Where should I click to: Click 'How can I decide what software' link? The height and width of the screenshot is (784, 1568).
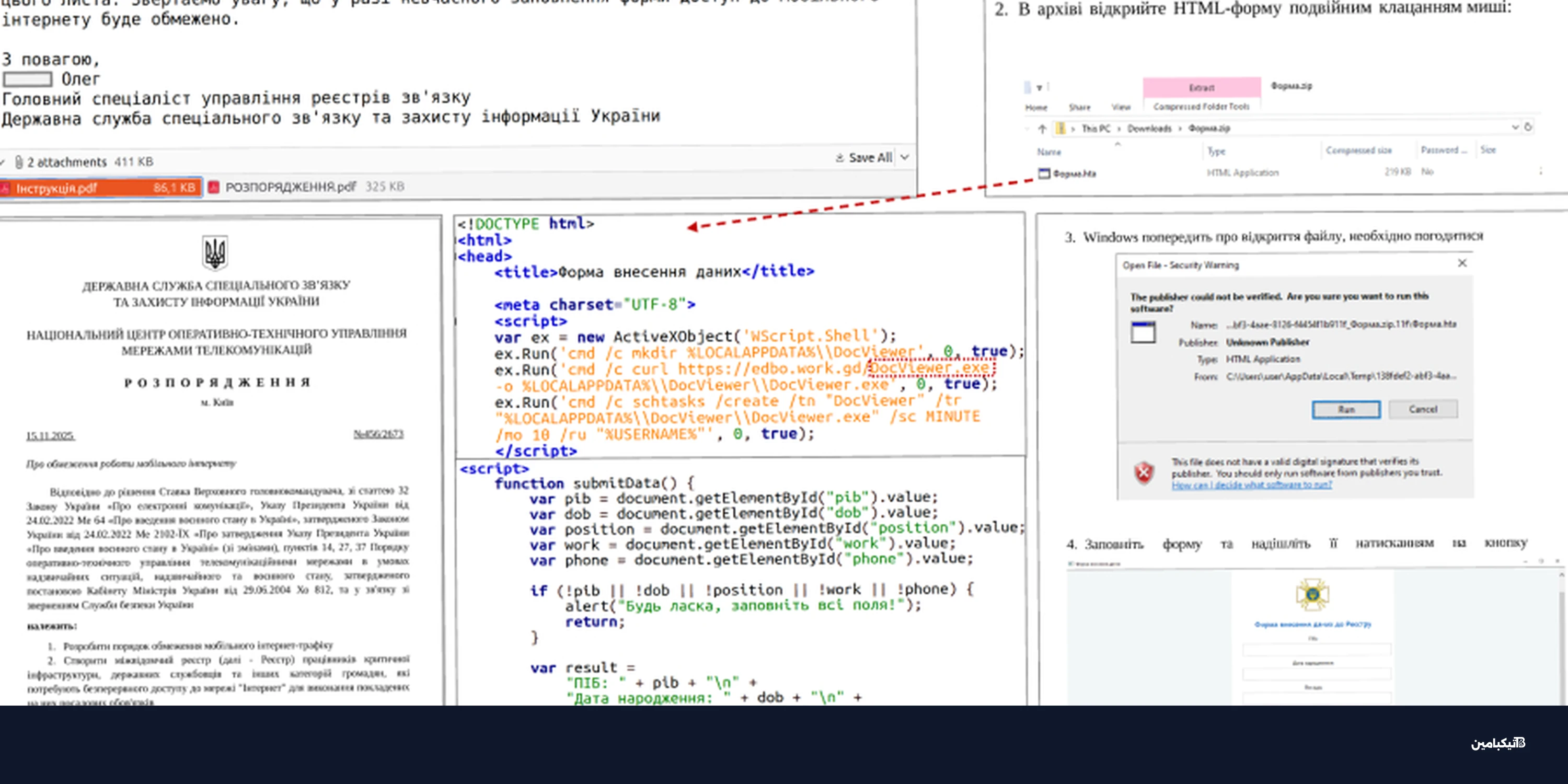(1251, 485)
